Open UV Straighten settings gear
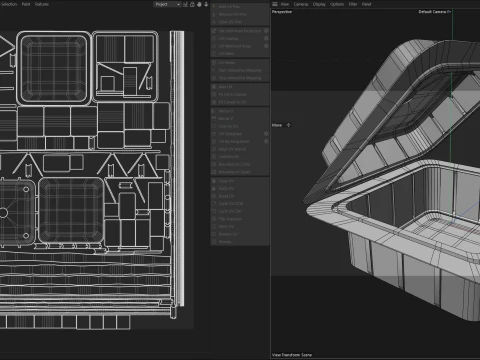Image resolution: width=480 pixels, height=360 pixels. pyautogui.click(x=266, y=134)
